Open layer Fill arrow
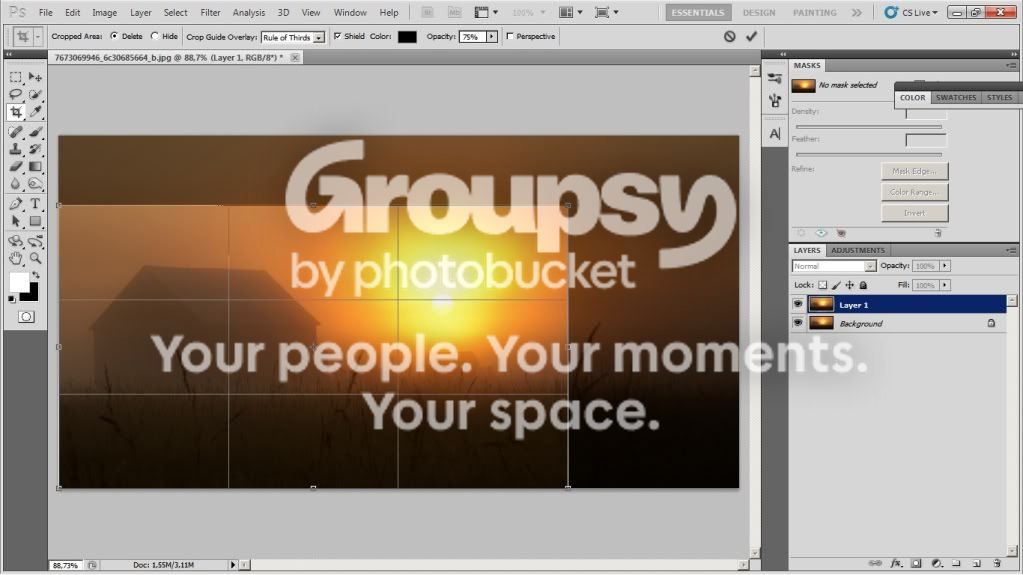 pos(945,285)
